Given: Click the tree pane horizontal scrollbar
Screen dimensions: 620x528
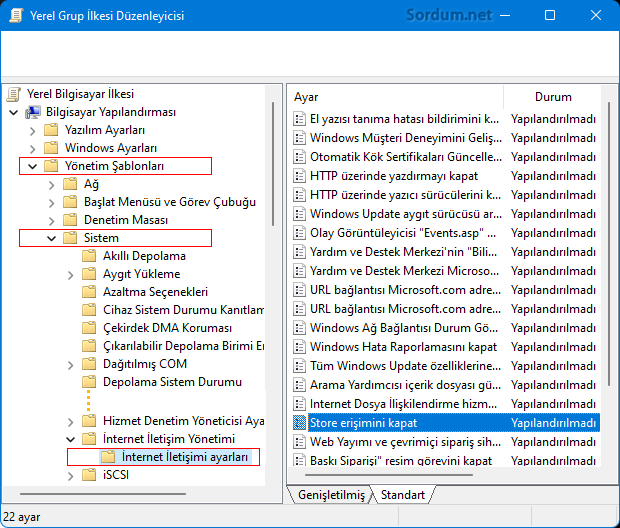Looking at the screenshot, I should pos(103,494).
